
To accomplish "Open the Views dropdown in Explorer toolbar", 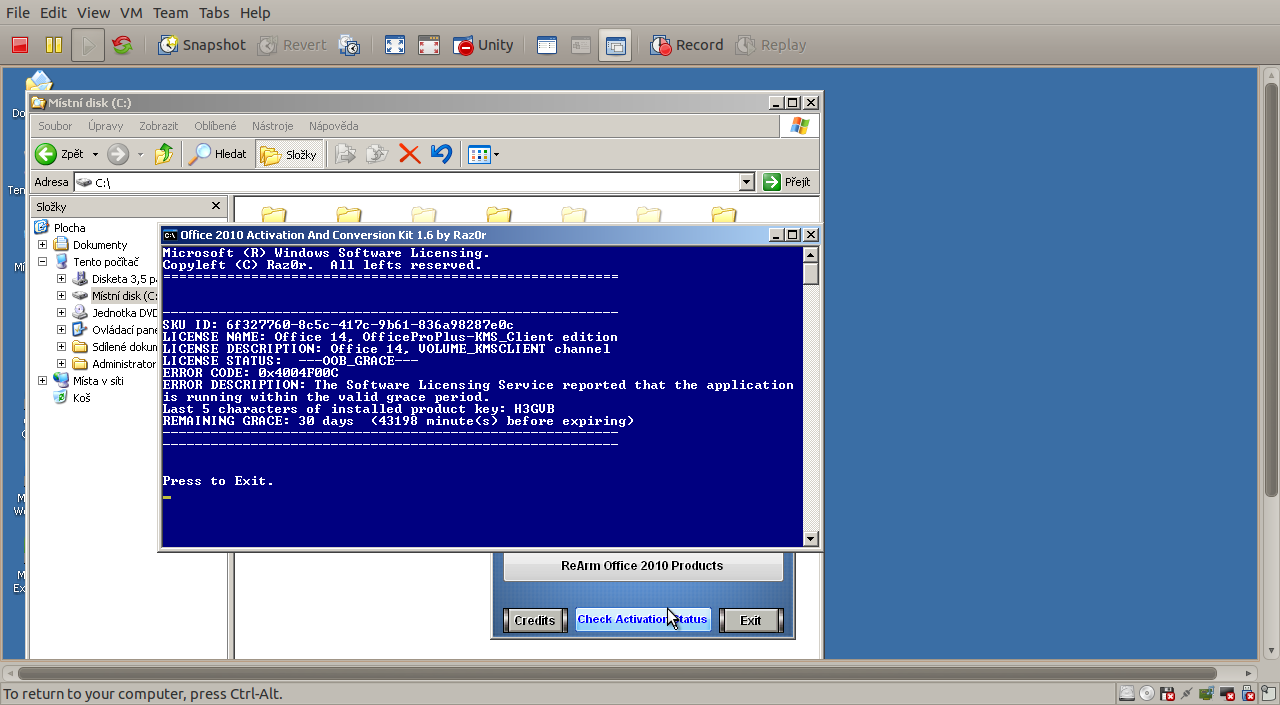I will [483, 154].
